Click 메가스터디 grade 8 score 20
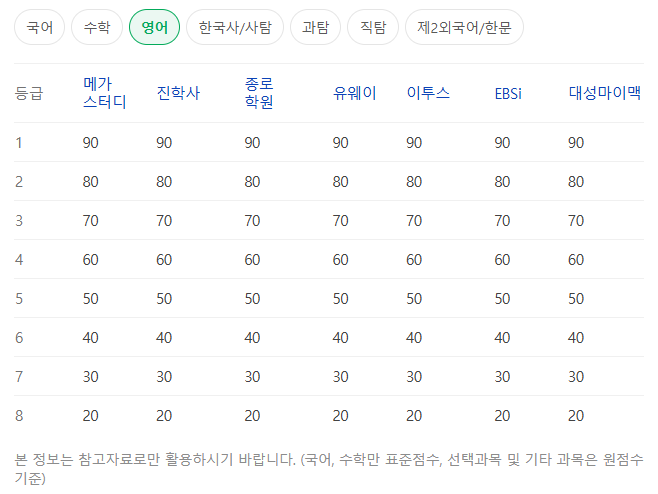The image size is (658, 494). (91, 416)
